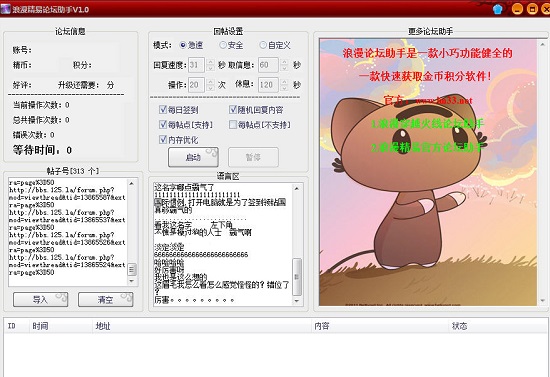The width and height of the screenshot is (550, 377).
Task: Click the red headline 浪漫论坛助手是一款小巧功能健全的
Action: 428,53
